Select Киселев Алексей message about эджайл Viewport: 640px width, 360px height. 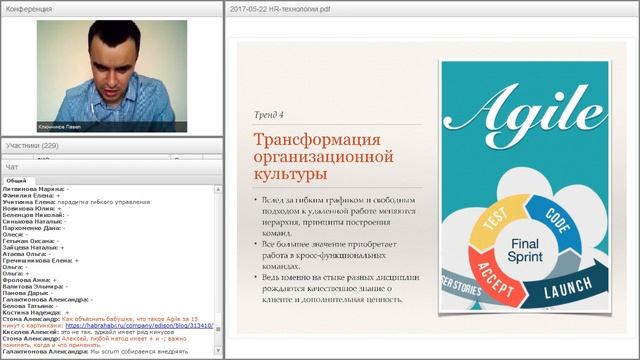[88, 332]
